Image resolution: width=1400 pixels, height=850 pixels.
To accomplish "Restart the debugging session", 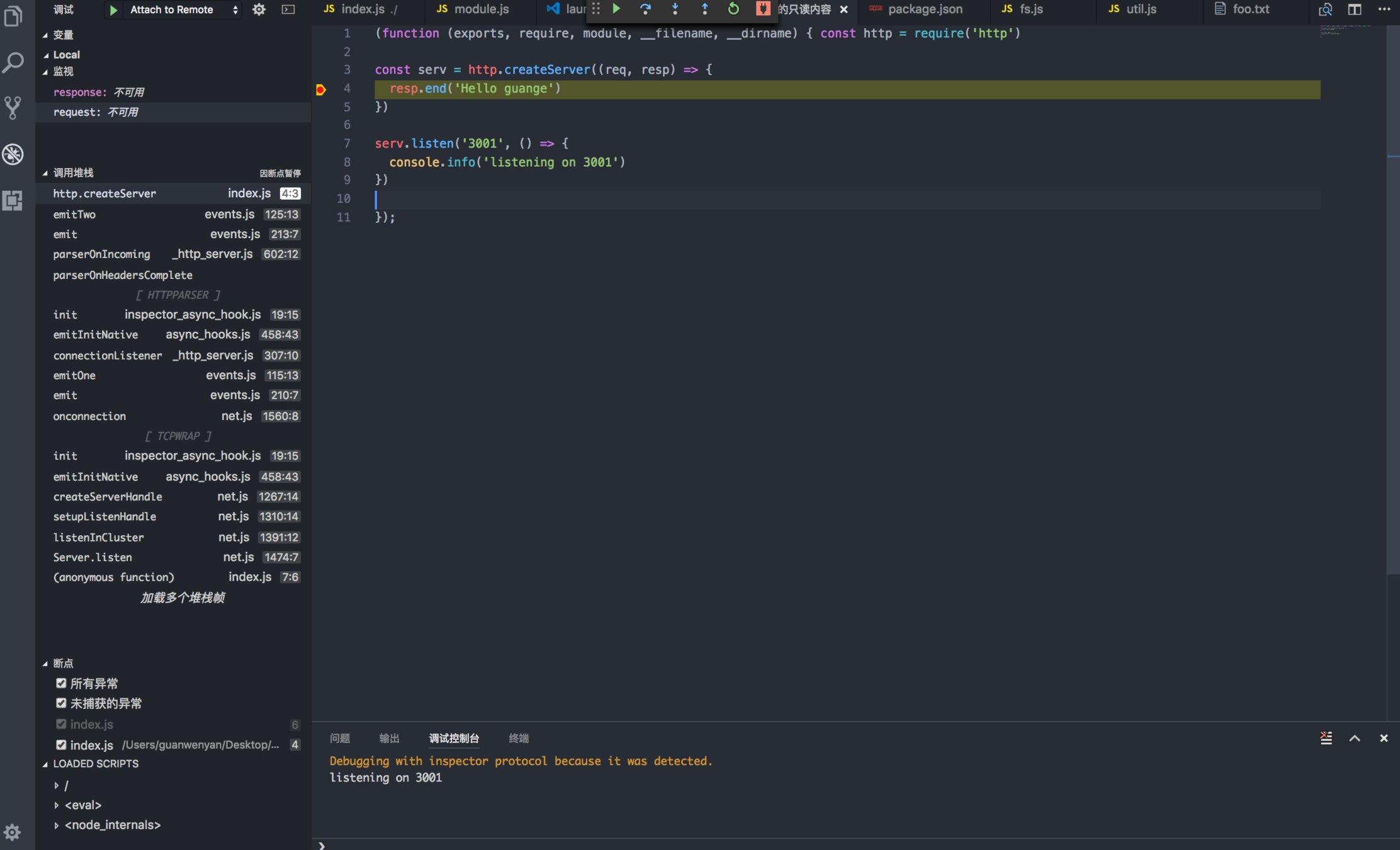I will (733, 9).
